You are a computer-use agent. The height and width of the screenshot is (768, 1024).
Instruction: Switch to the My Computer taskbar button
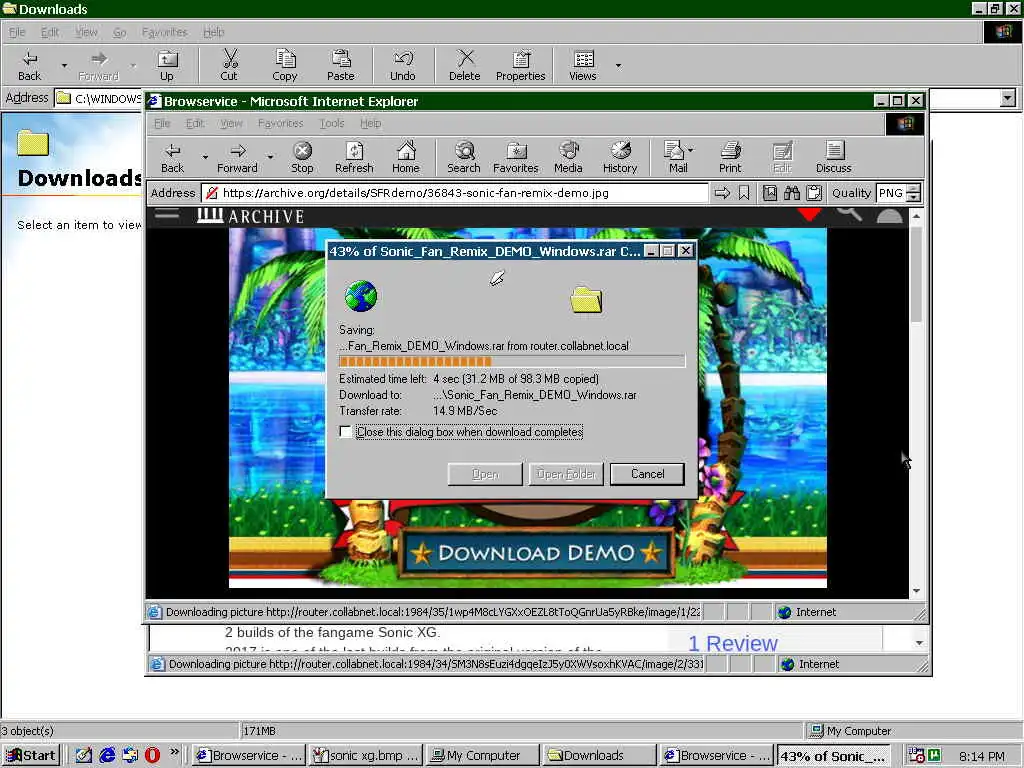[x=483, y=756]
